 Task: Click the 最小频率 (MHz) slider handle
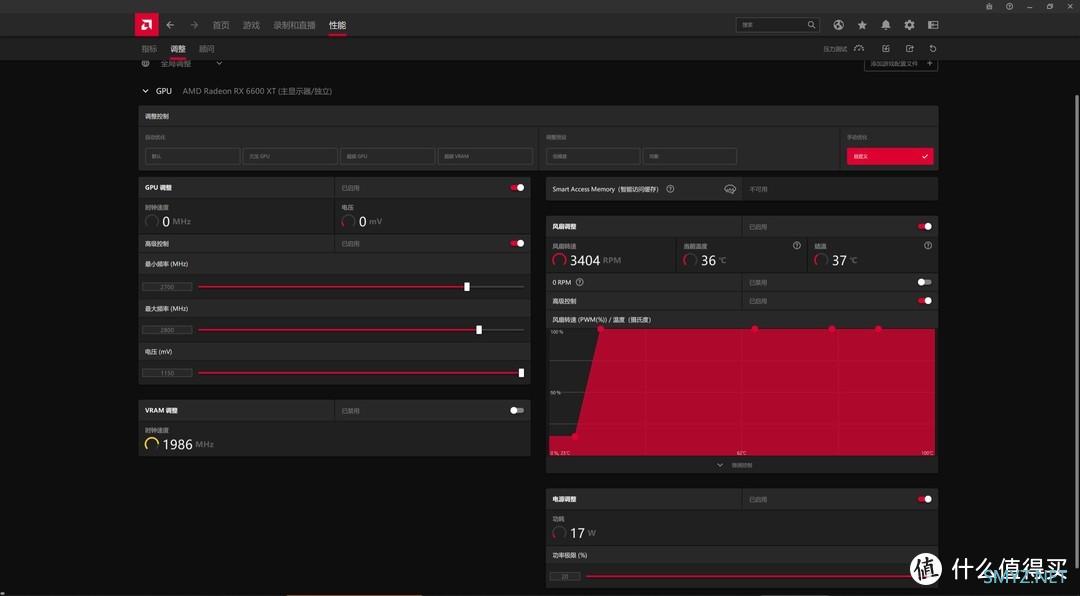point(467,287)
